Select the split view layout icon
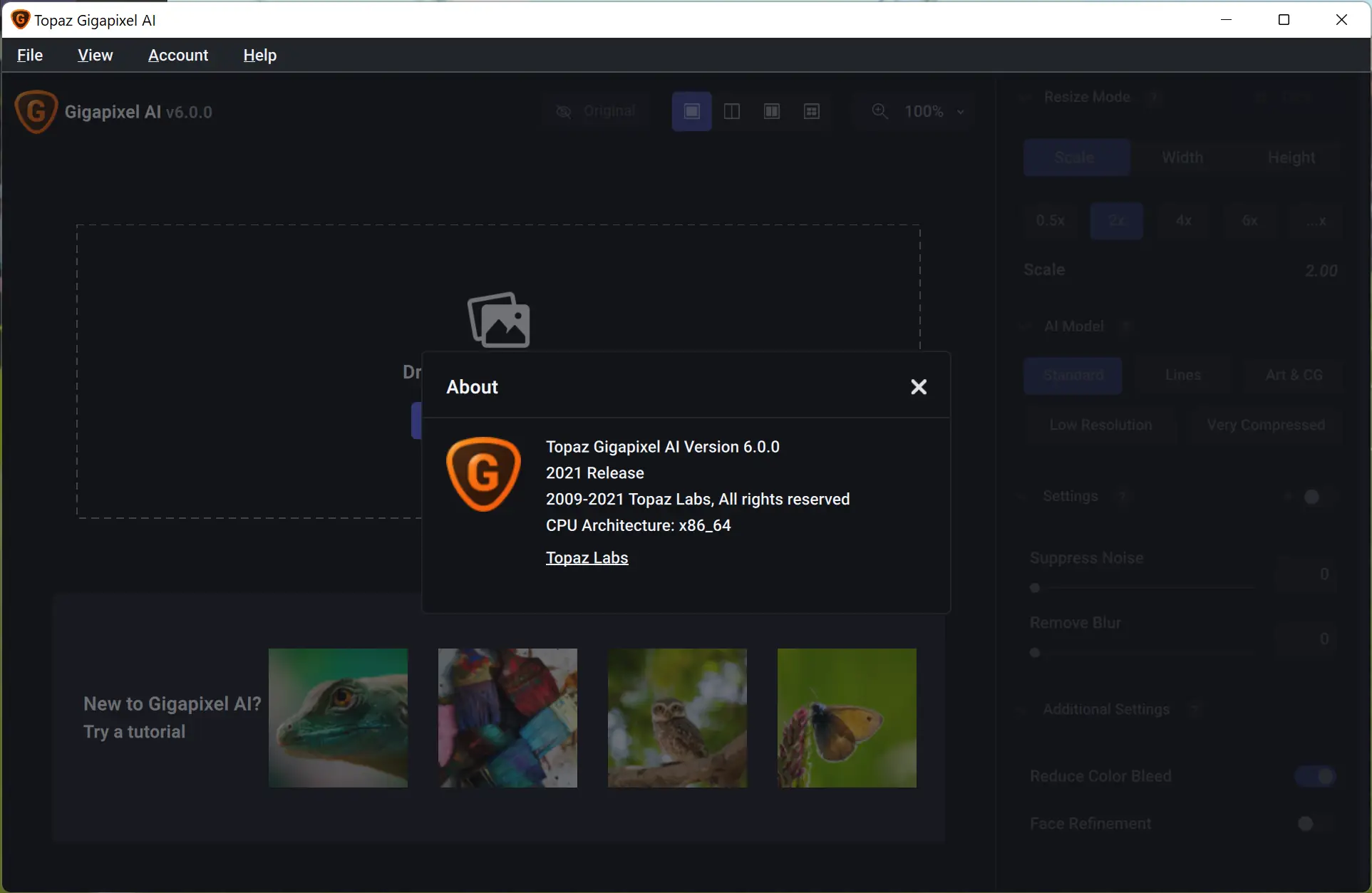 732,111
